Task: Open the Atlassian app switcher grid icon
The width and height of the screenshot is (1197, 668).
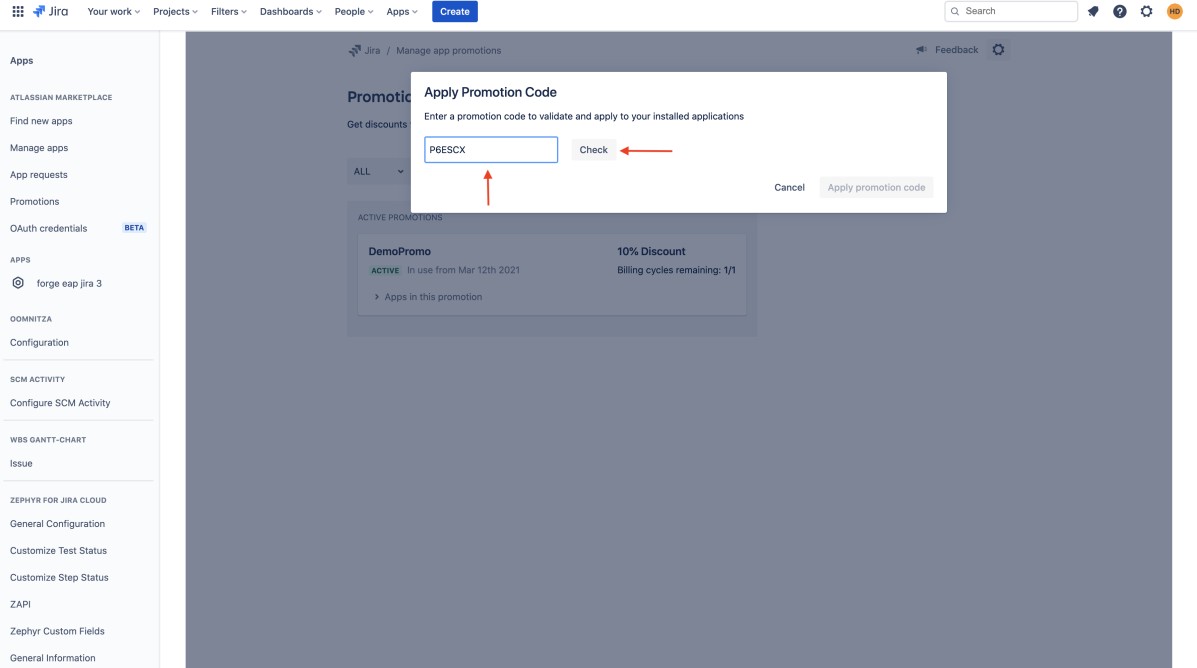Action: pyautogui.click(x=18, y=11)
